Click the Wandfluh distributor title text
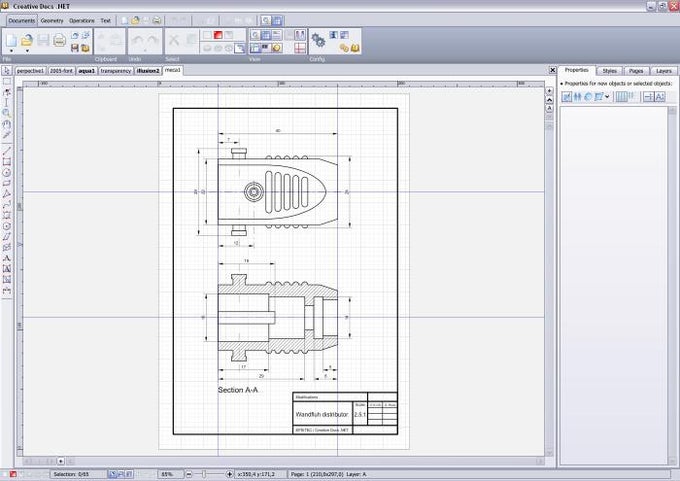This screenshot has width=680, height=481. coord(321,414)
